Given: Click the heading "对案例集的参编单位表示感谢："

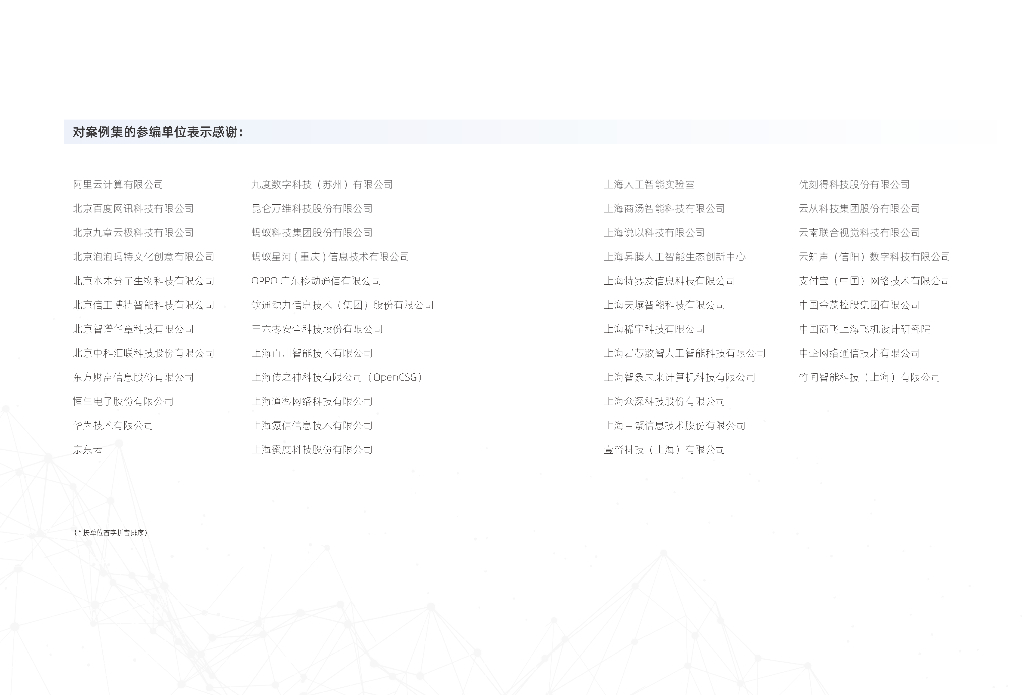Looking at the screenshot, I should click(x=157, y=132).
